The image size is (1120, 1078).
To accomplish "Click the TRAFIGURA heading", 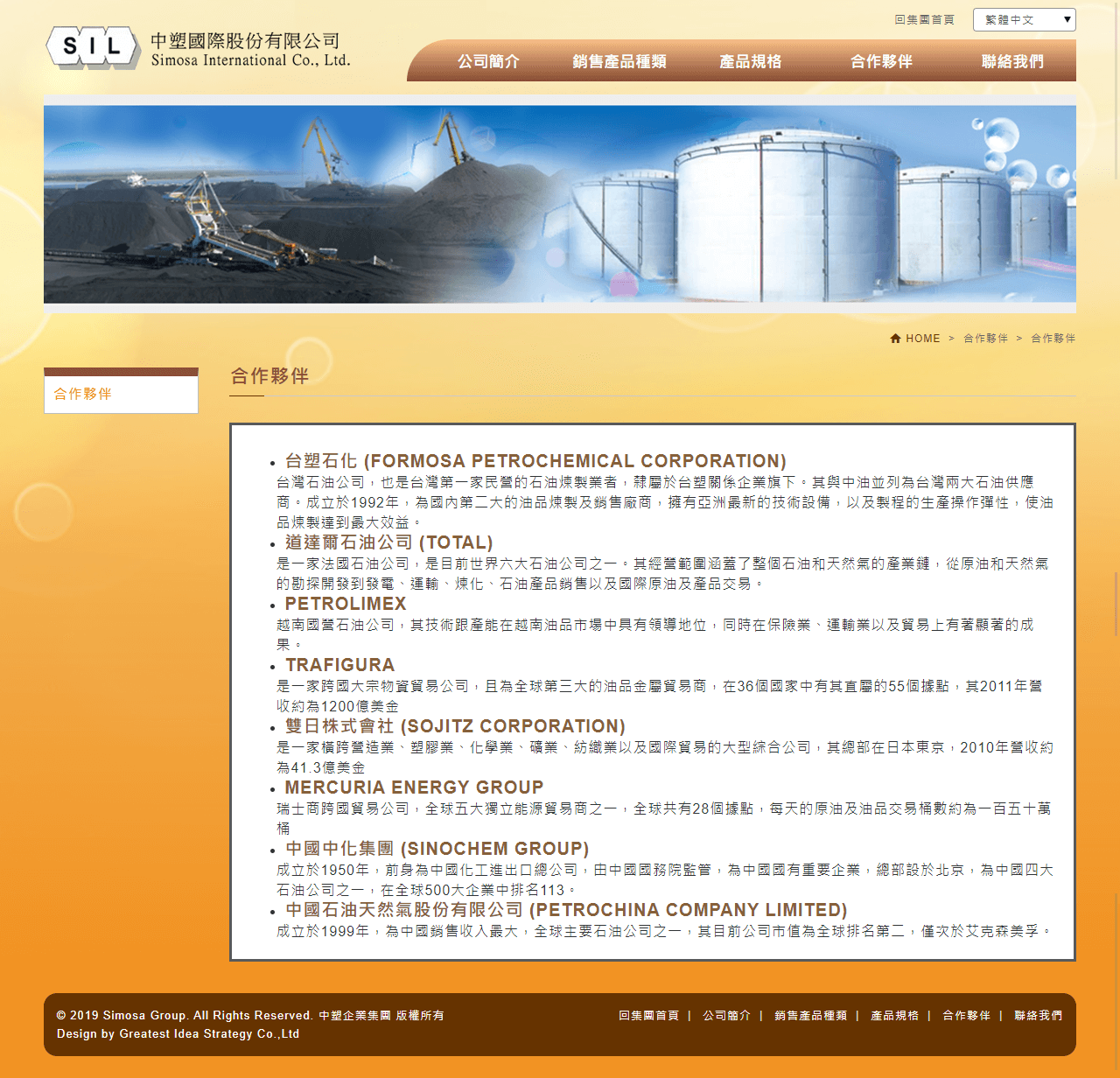I will click(x=339, y=665).
